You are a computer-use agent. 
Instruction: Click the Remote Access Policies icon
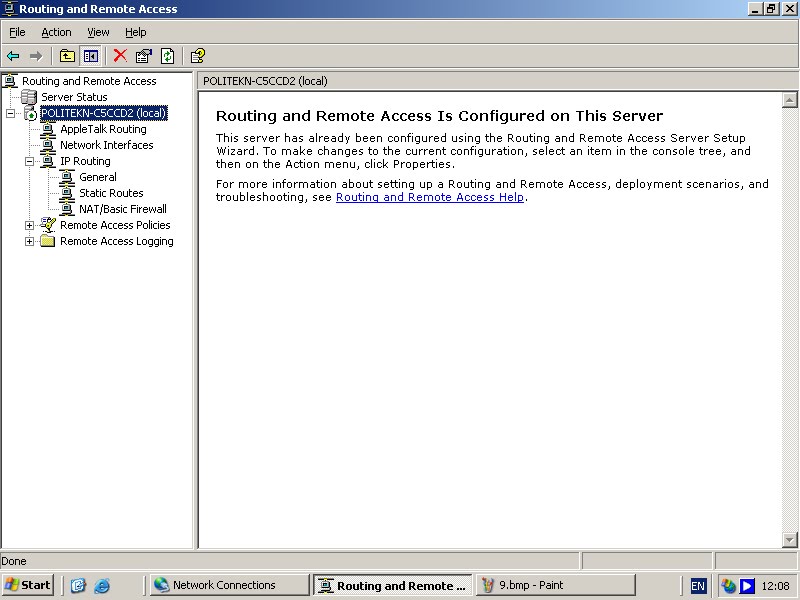coord(47,225)
